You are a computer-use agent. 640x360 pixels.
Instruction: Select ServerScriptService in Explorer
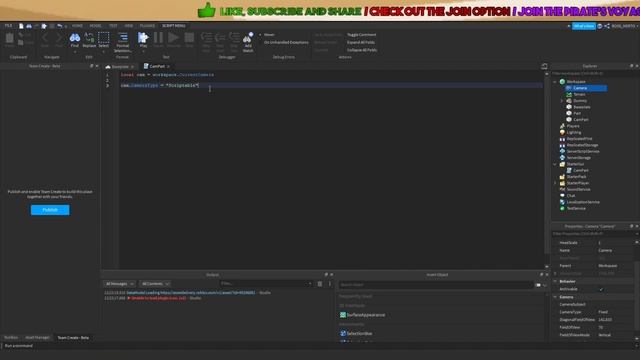click(x=582, y=151)
